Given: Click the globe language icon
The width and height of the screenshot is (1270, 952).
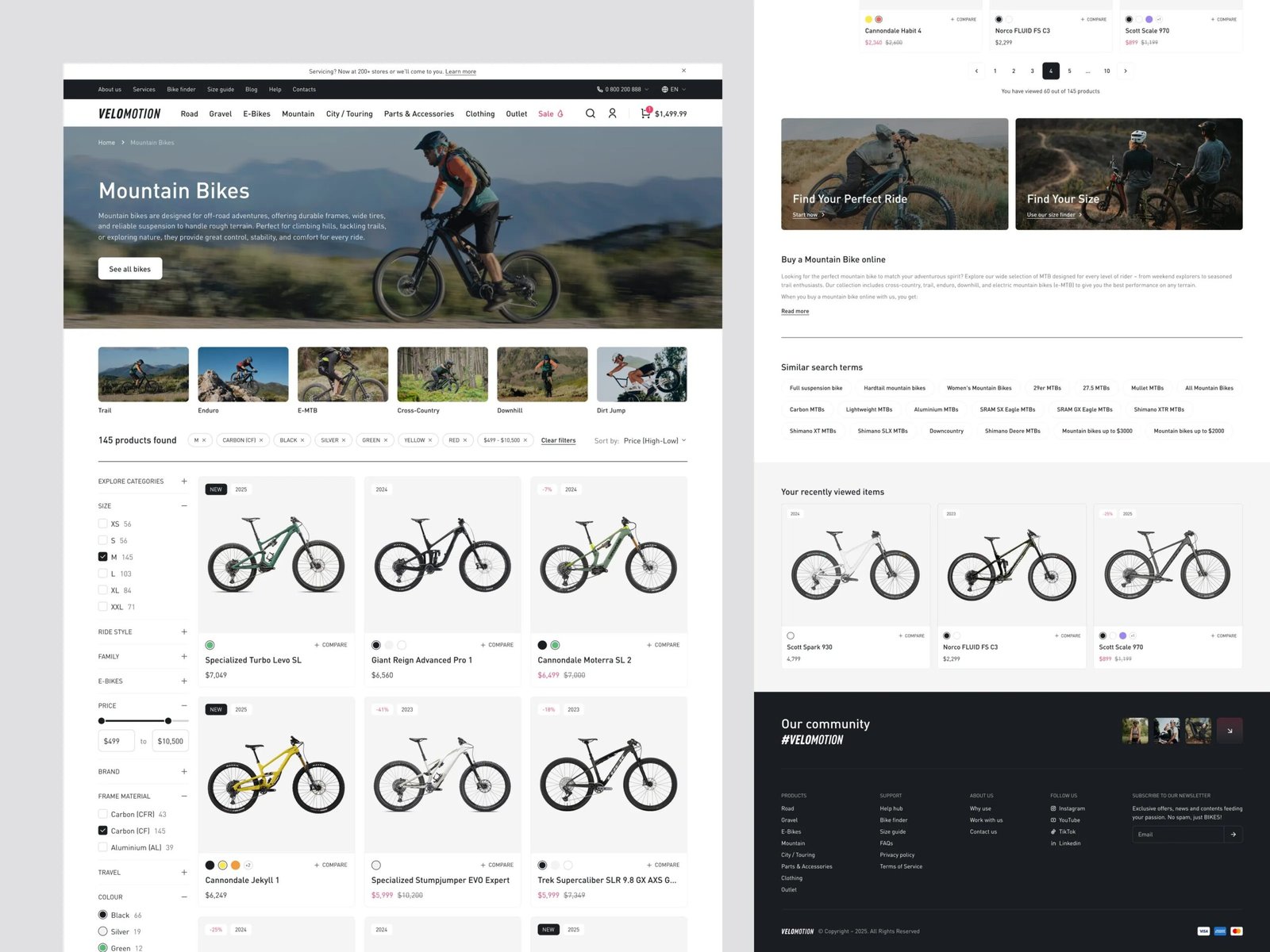Looking at the screenshot, I should (665, 90).
